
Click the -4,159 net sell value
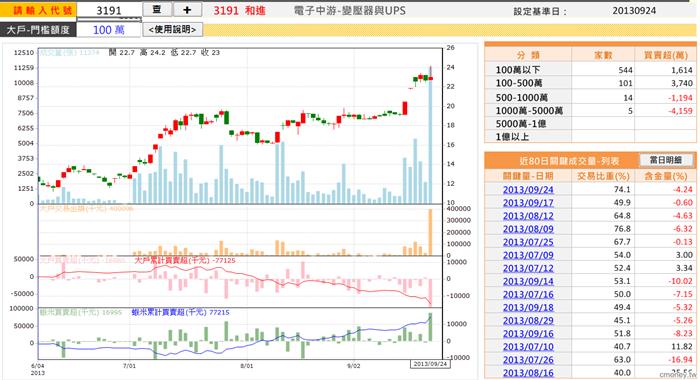[x=680, y=111]
